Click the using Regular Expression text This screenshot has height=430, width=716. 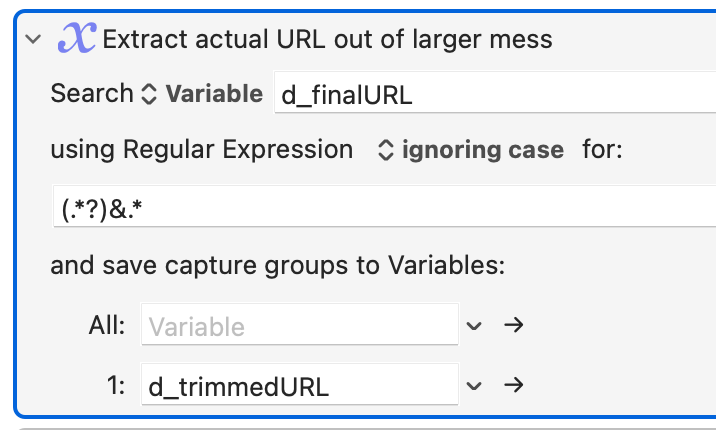click(201, 150)
